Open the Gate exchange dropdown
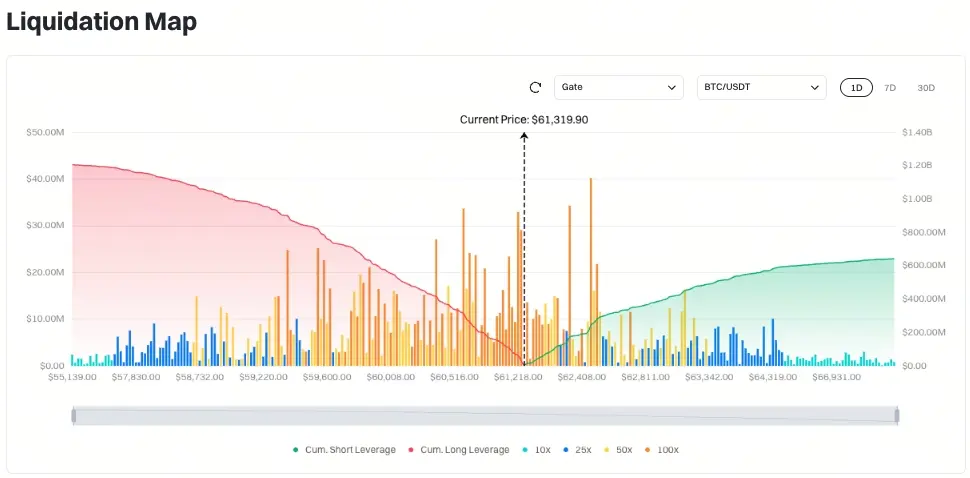The height and width of the screenshot is (478, 970). (x=619, y=88)
